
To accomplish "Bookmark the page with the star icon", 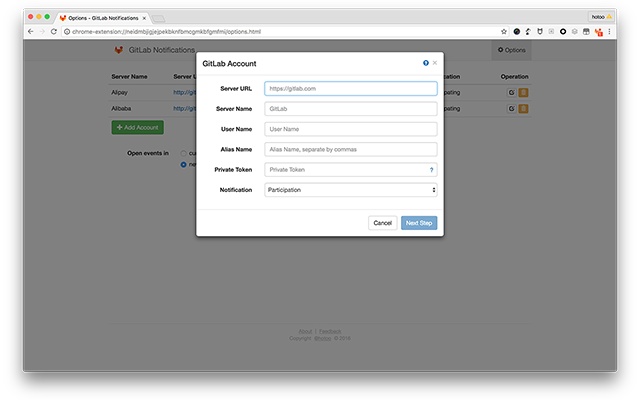I will coord(504,31).
